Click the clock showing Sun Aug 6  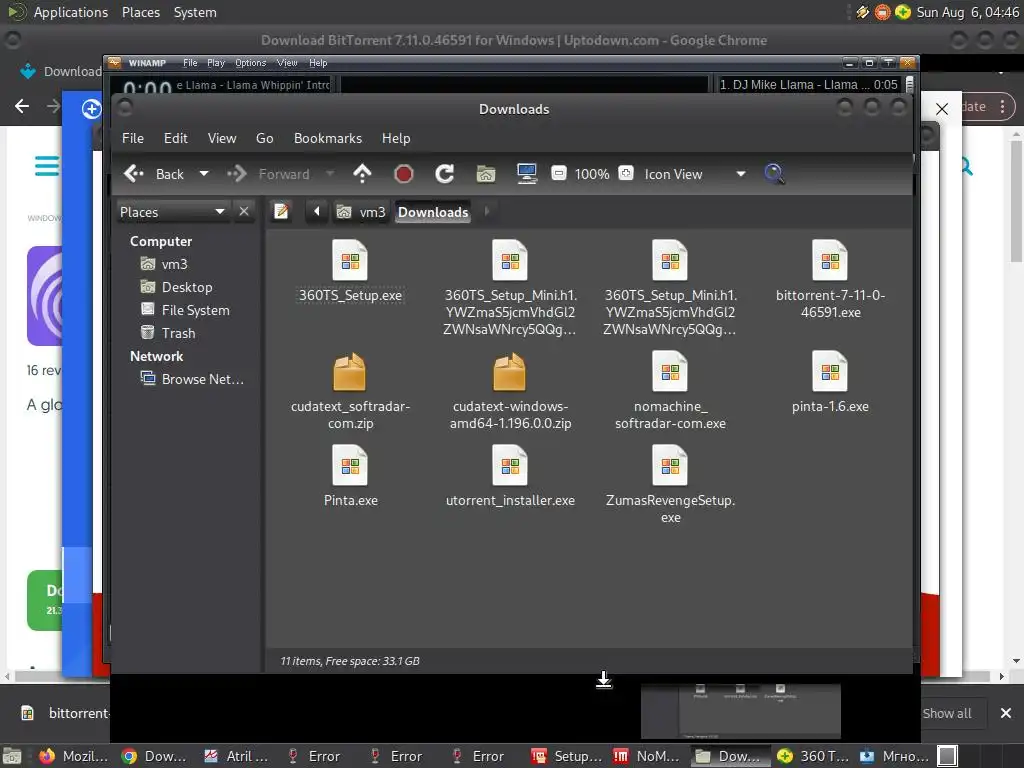tap(967, 12)
